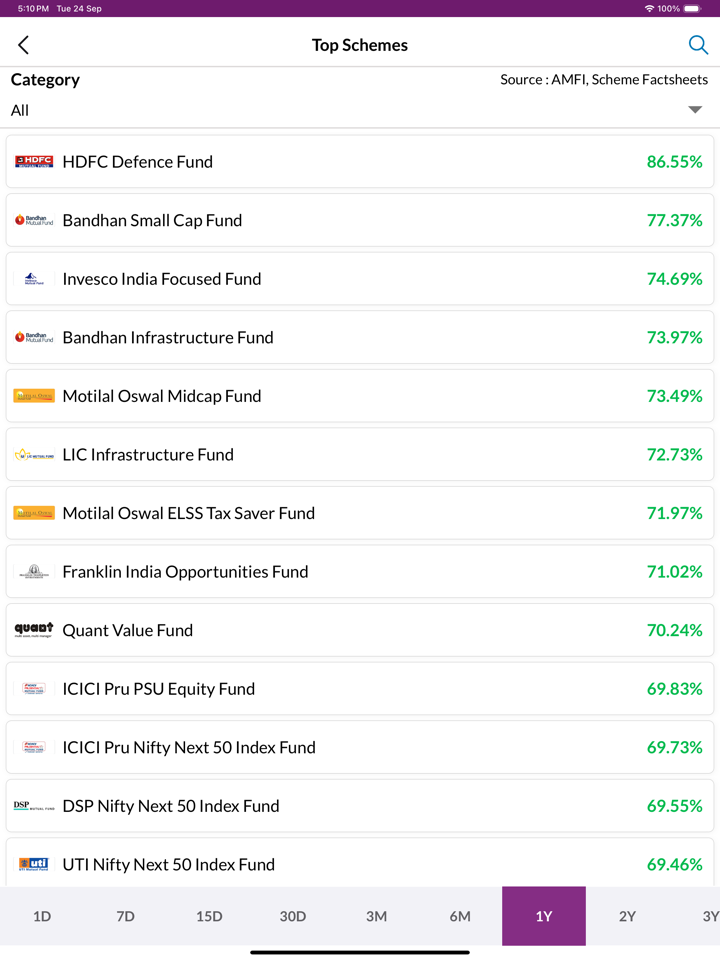Open Invesco India Focused Fund
720x960 pixels.
[x=162, y=279]
